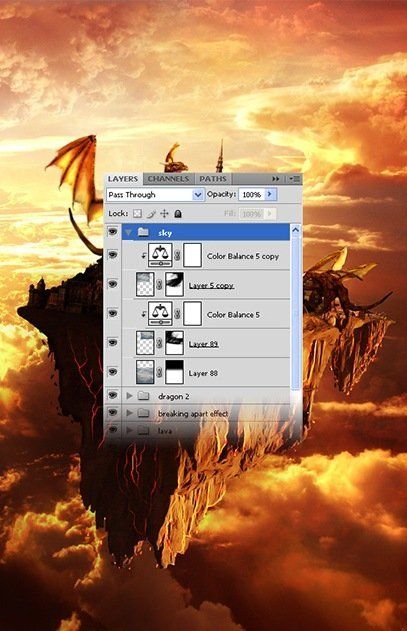Expand the lava group
Viewport: 407px width, 631px height.
pos(129,430)
